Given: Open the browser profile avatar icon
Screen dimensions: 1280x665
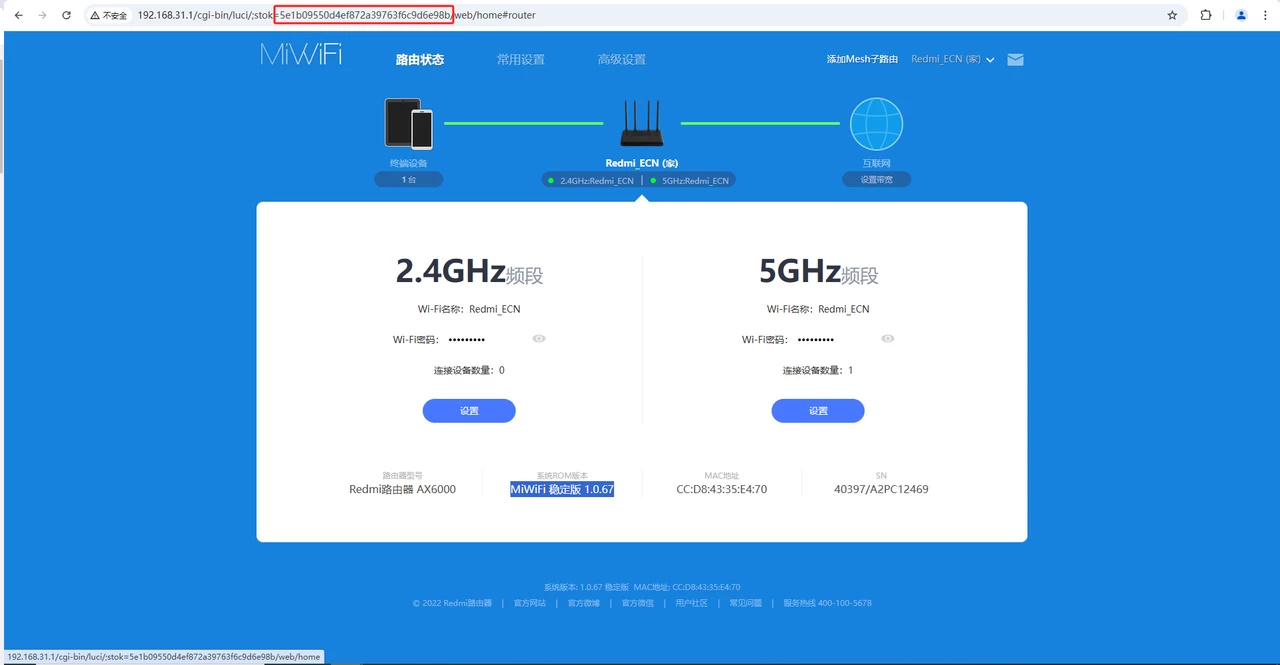Looking at the screenshot, I should point(1241,15).
